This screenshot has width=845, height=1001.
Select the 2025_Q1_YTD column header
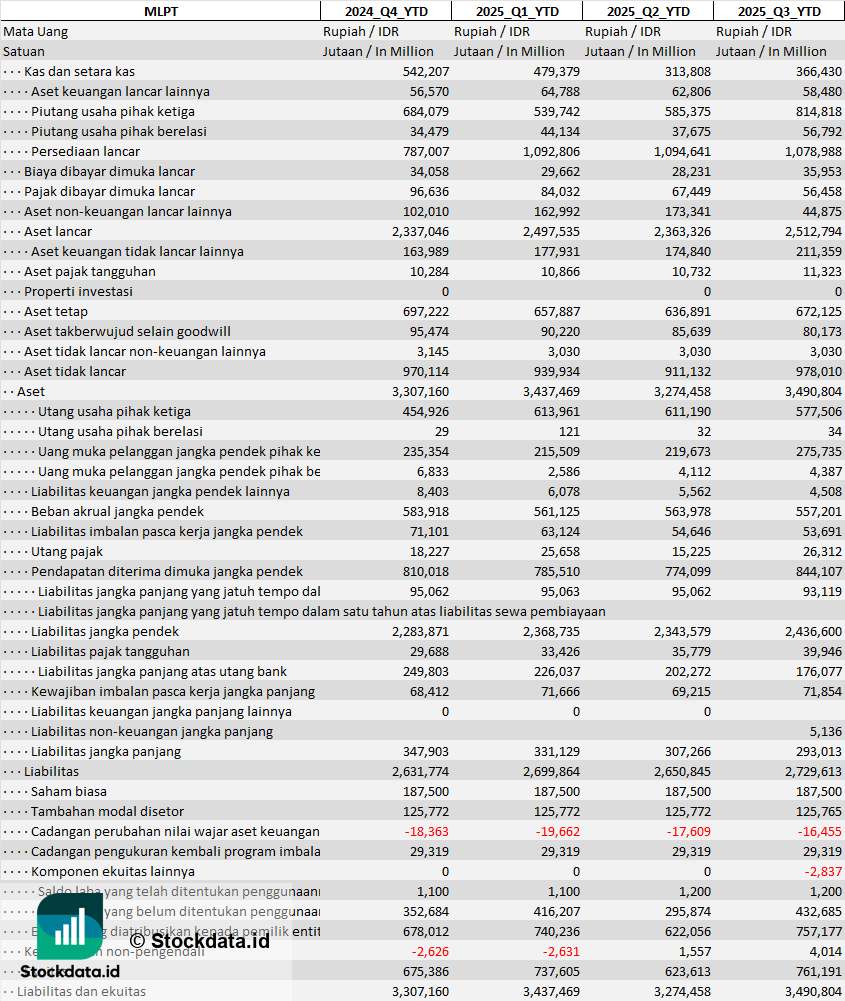coord(517,11)
